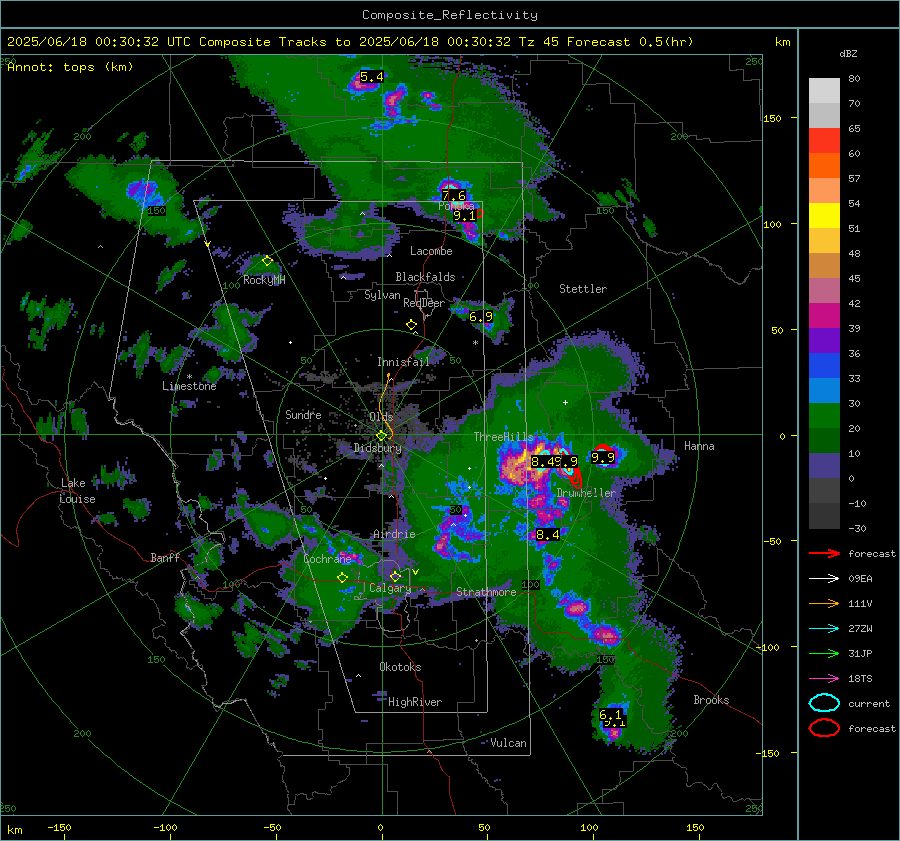
Task: Click the 5.4 storm top label
Action: coord(371,77)
